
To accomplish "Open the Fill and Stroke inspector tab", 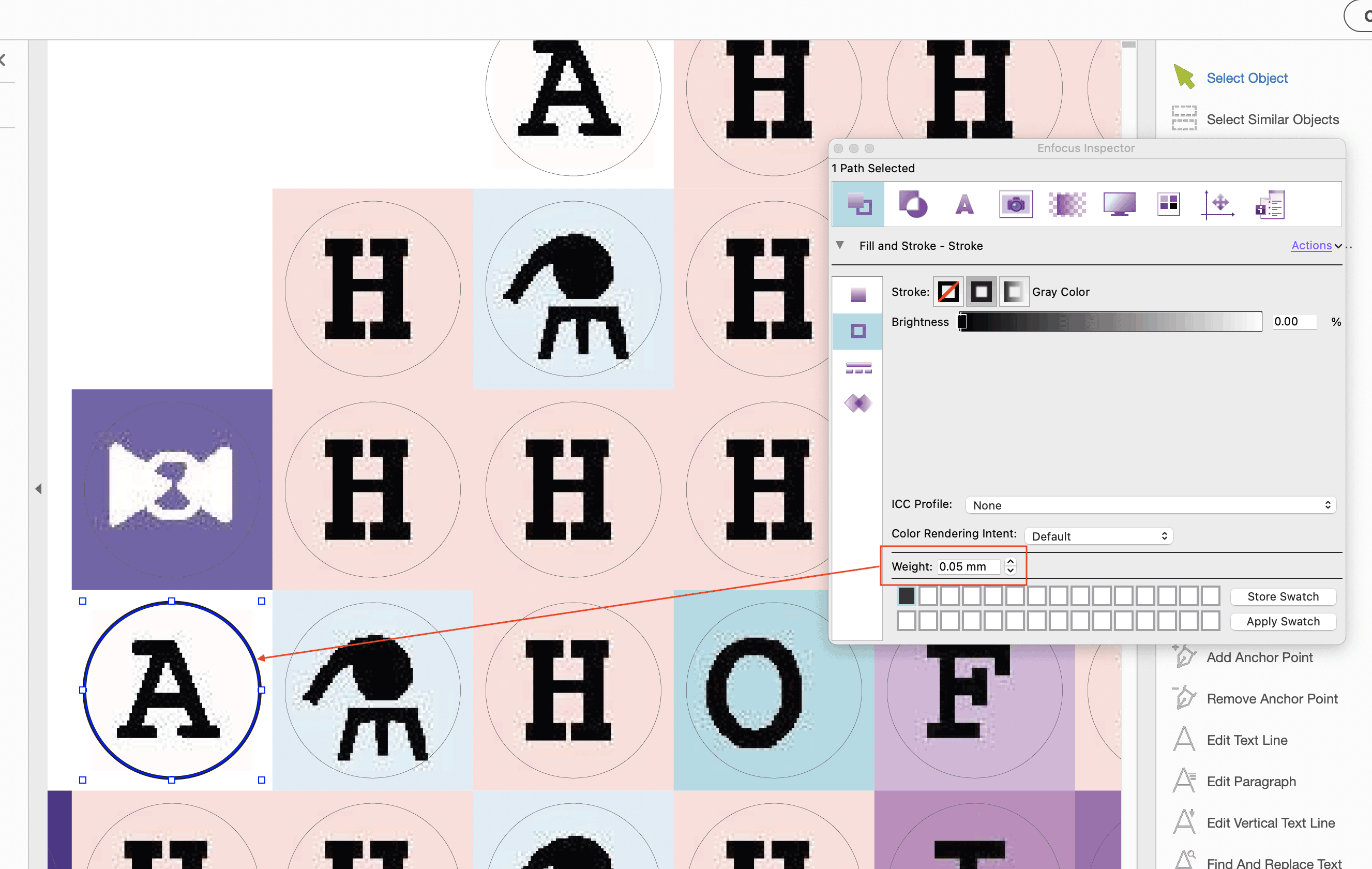I will tap(857, 204).
